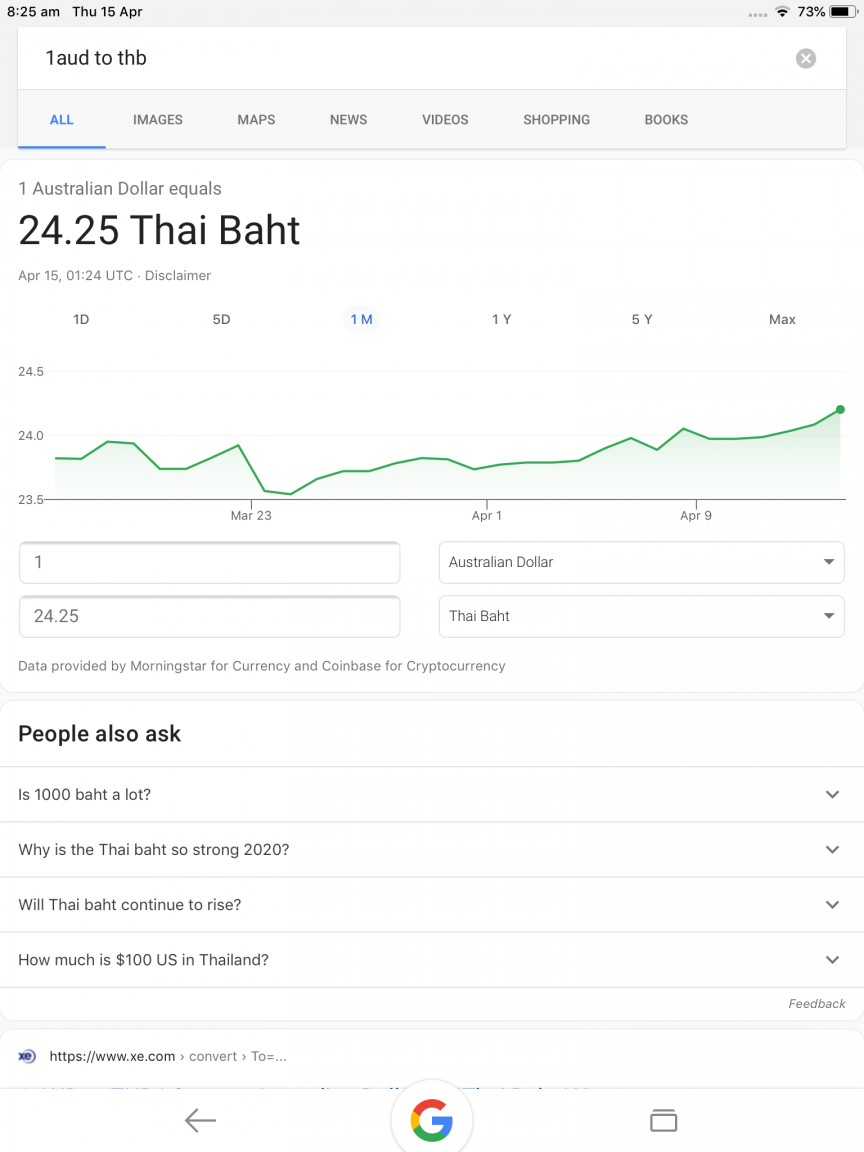This screenshot has height=1152, width=864.
Task: Open the Australian Dollar currency dropdown
Action: (641, 562)
